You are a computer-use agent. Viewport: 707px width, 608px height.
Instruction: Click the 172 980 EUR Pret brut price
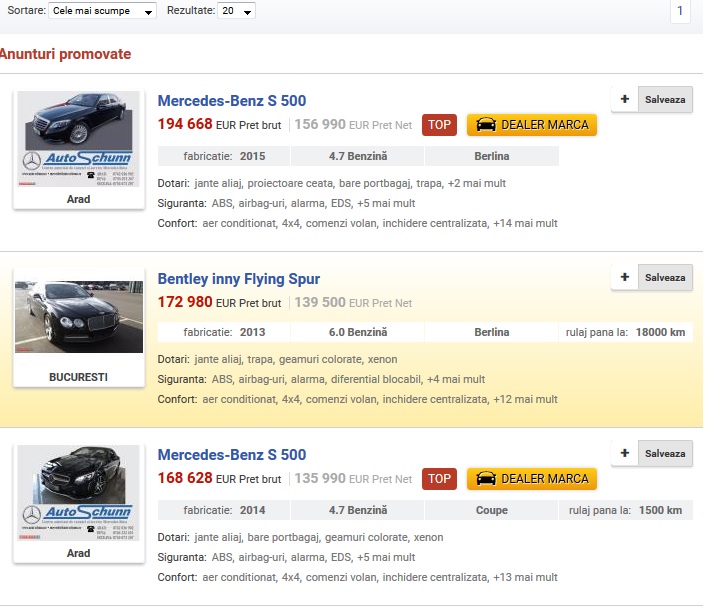219,302
